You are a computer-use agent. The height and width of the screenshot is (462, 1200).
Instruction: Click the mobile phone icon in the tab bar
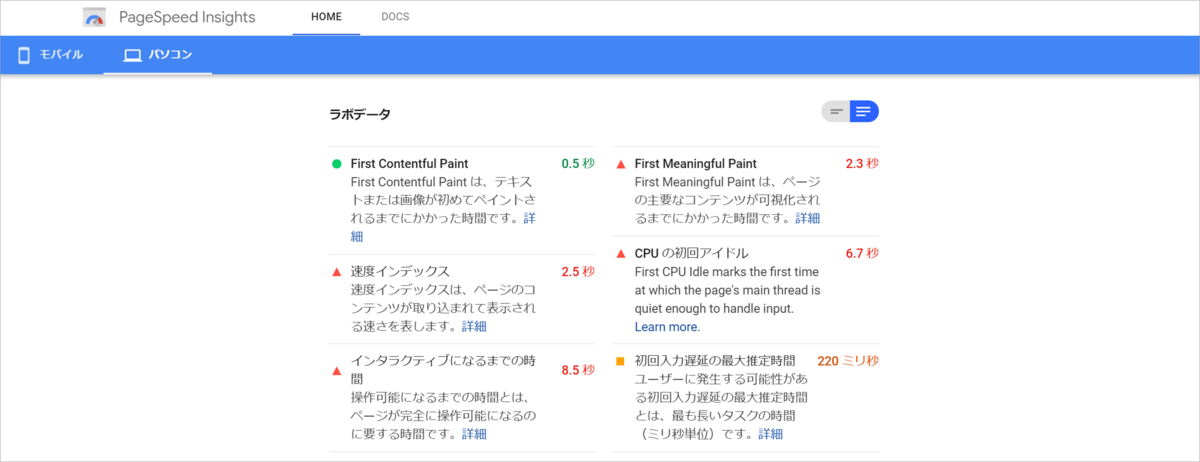[x=24, y=55]
